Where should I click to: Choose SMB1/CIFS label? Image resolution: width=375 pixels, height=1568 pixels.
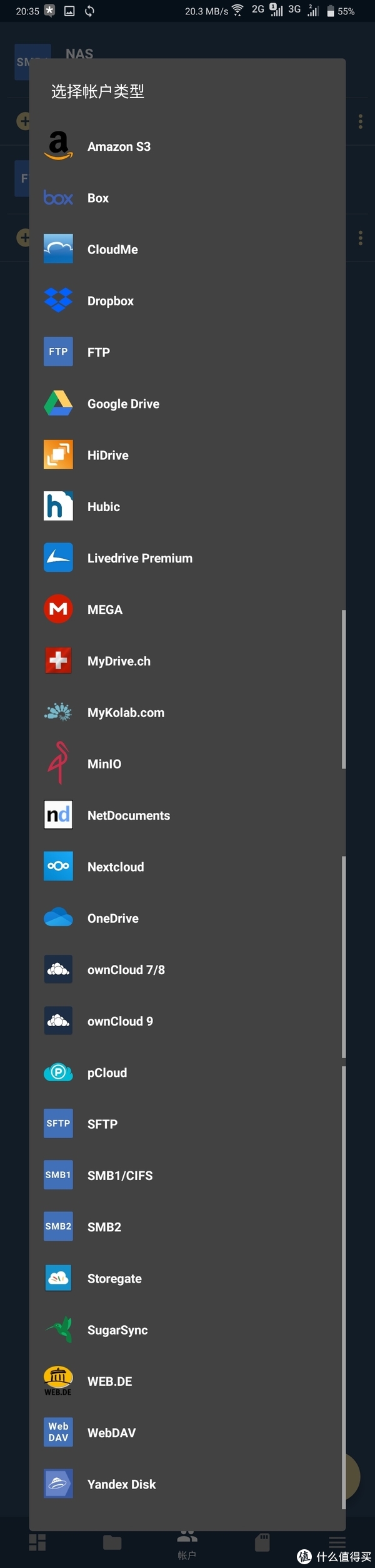tap(120, 1175)
